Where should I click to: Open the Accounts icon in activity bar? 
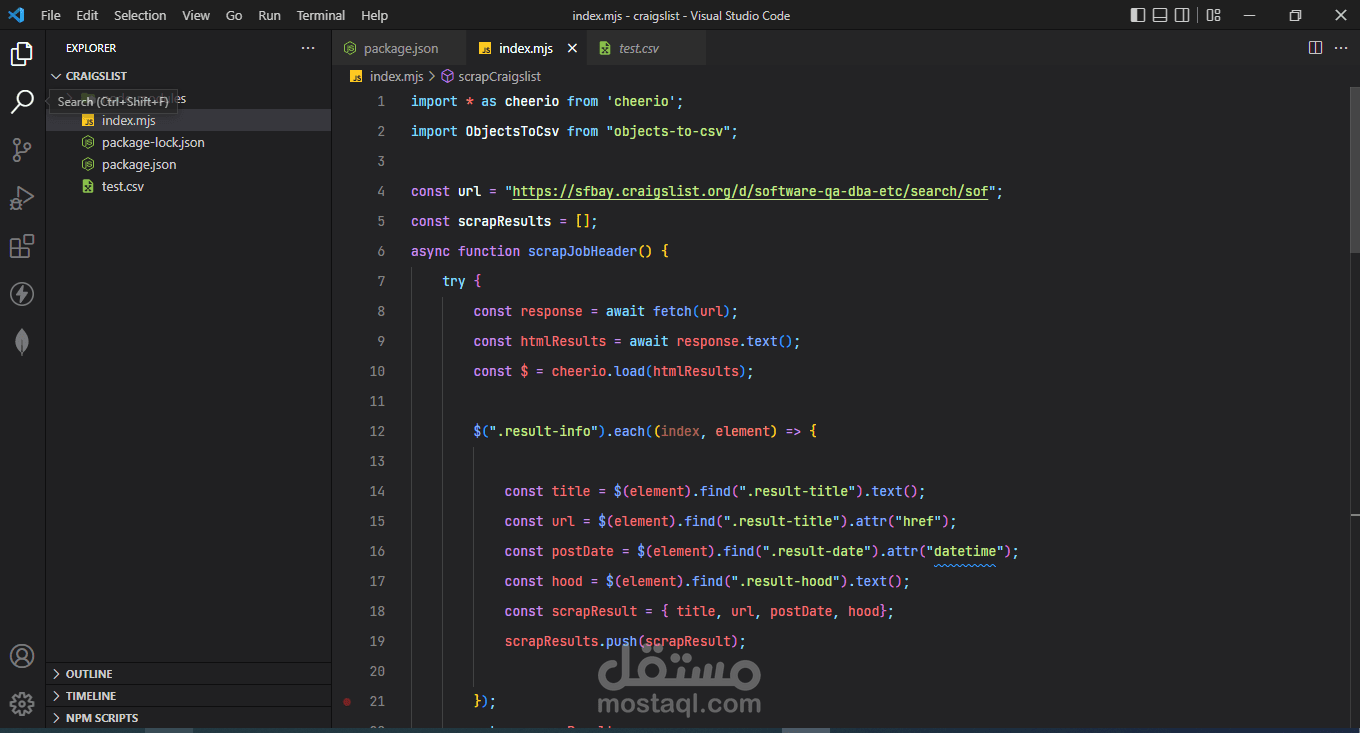[x=22, y=656]
